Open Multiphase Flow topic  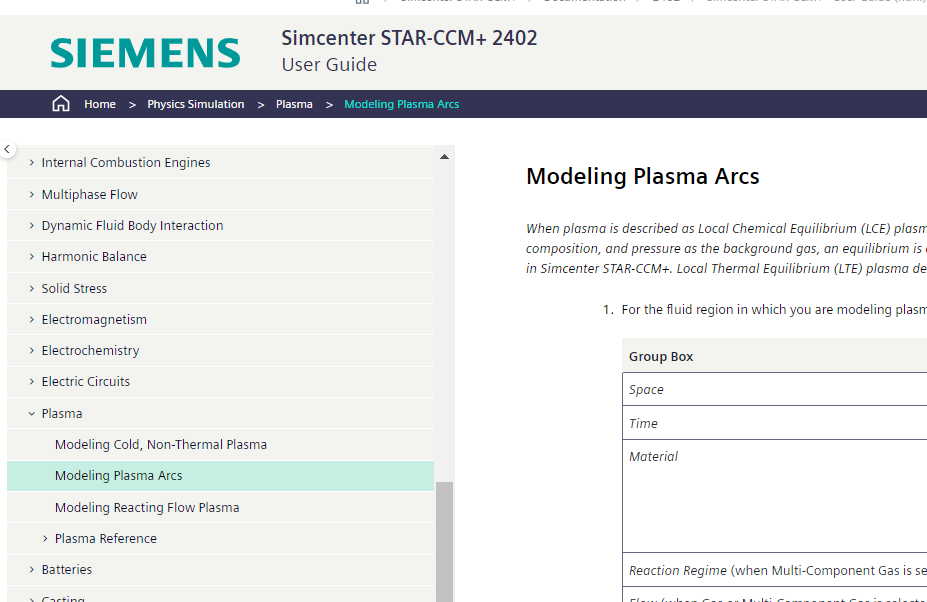(89, 195)
